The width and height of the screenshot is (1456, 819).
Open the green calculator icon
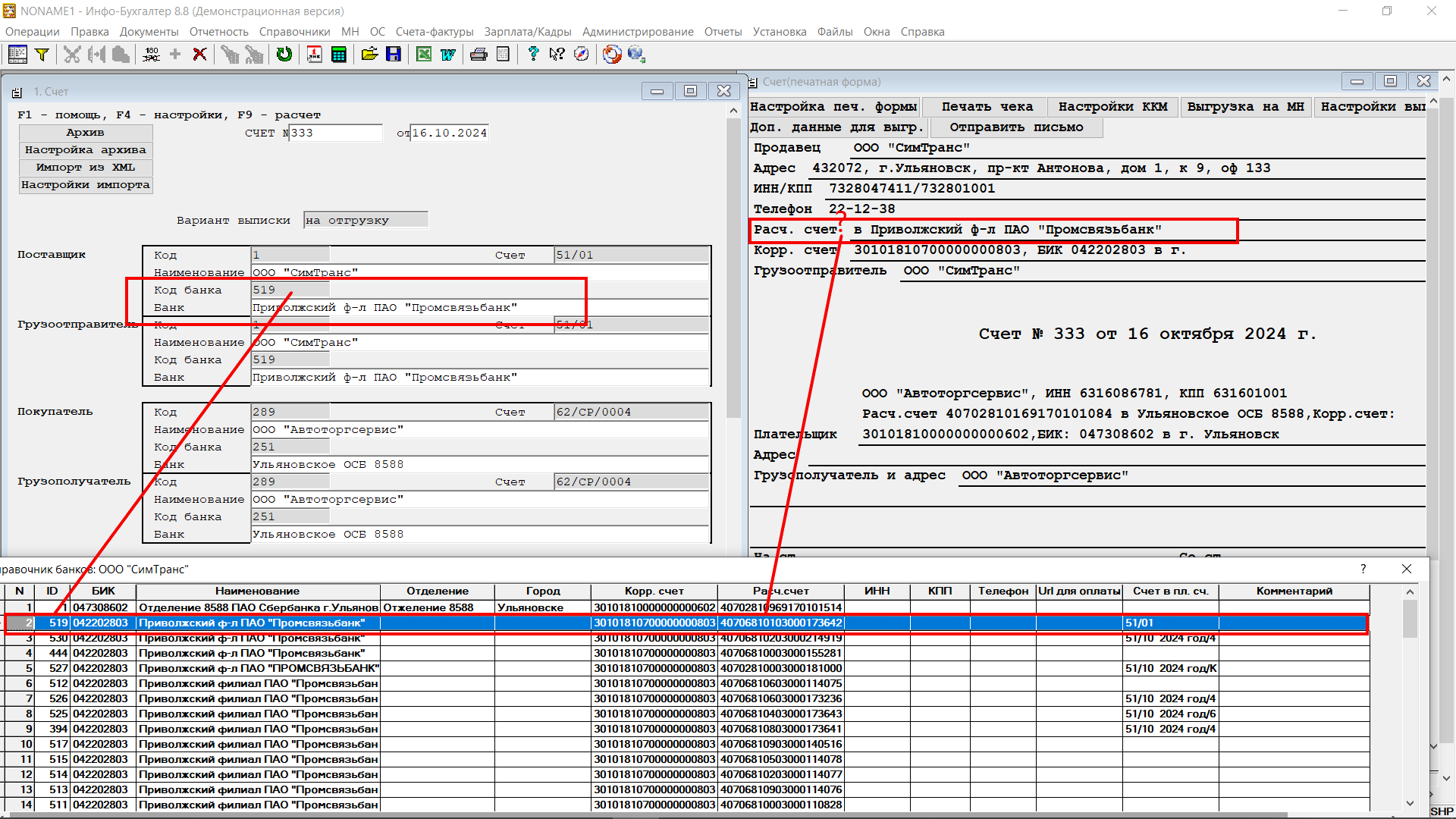339,54
